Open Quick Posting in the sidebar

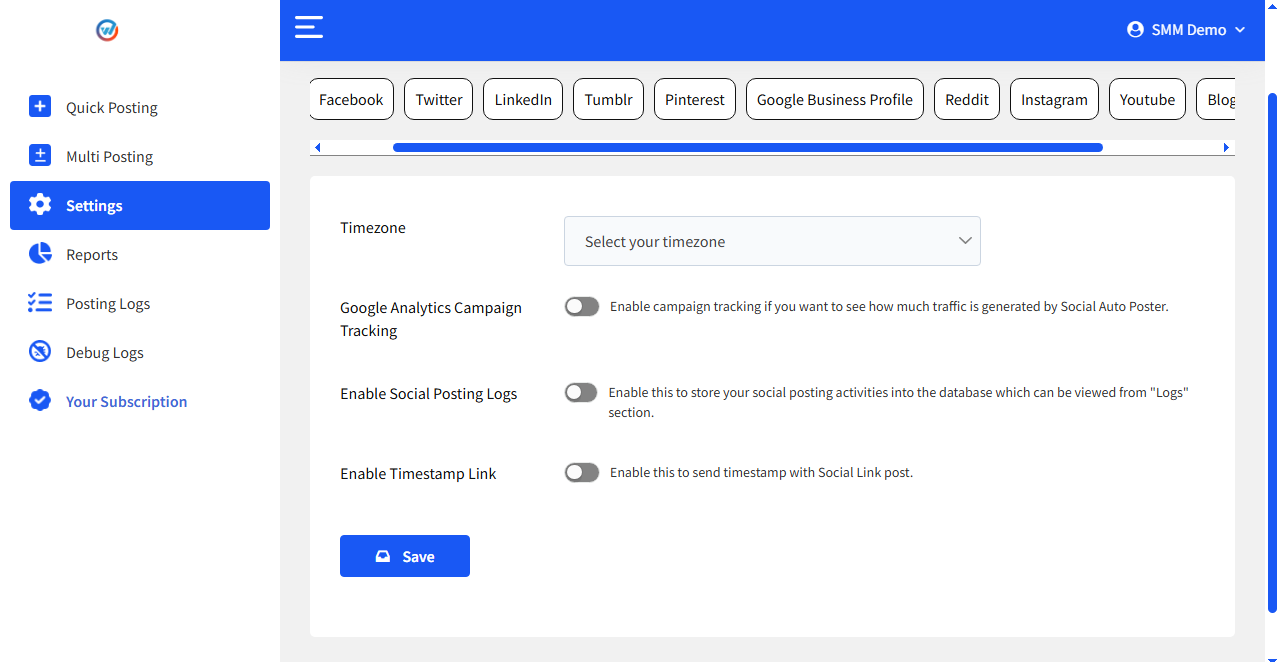tap(140, 107)
